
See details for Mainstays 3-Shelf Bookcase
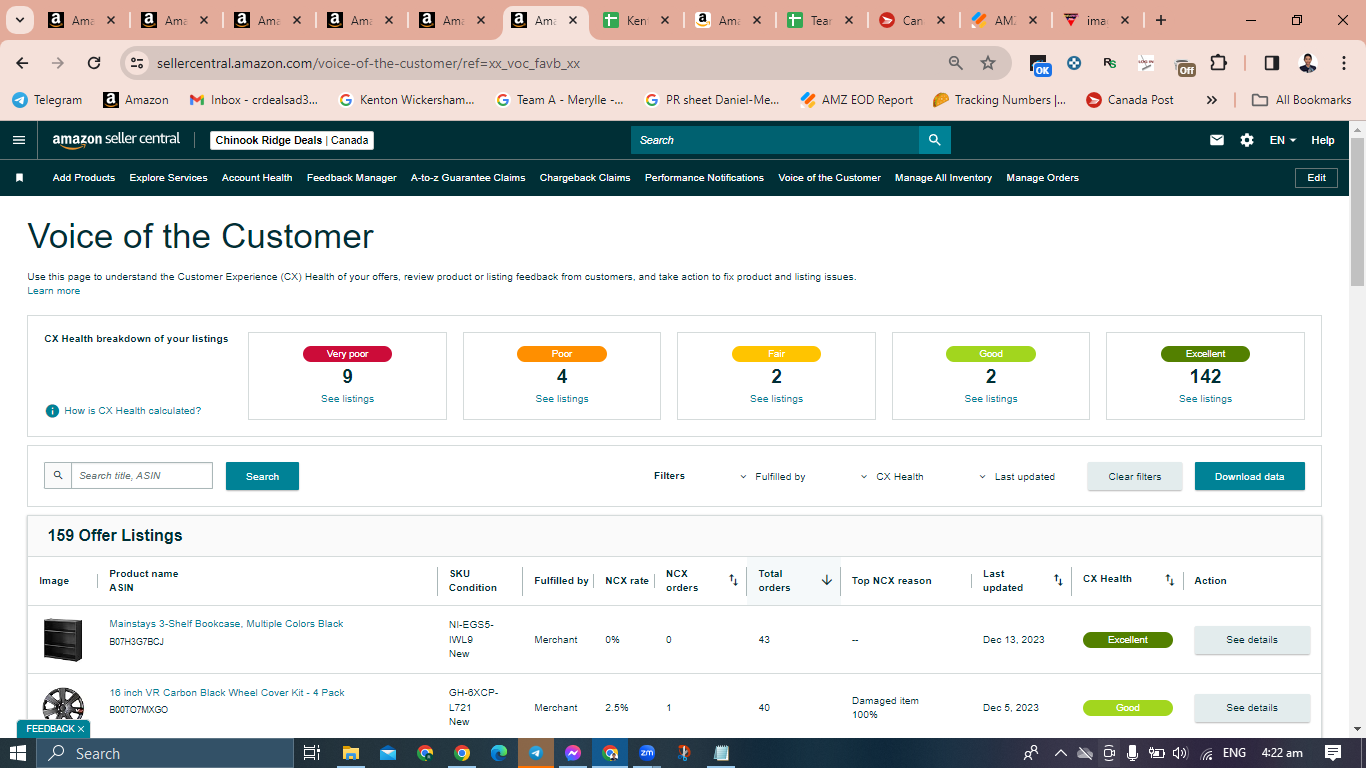click(1252, 640)
